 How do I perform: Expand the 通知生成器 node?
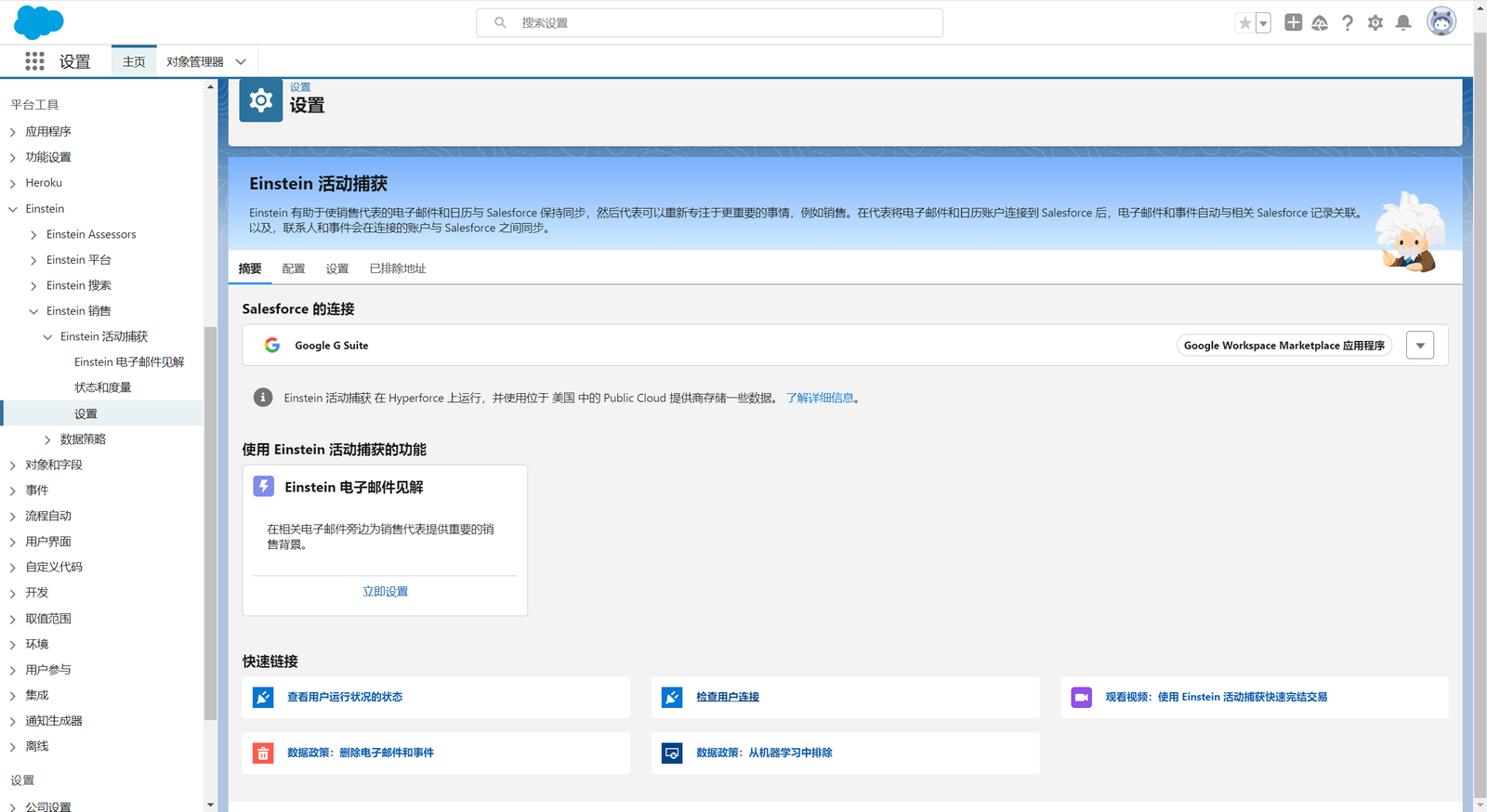pyautogui.click(x=13, y=721)
